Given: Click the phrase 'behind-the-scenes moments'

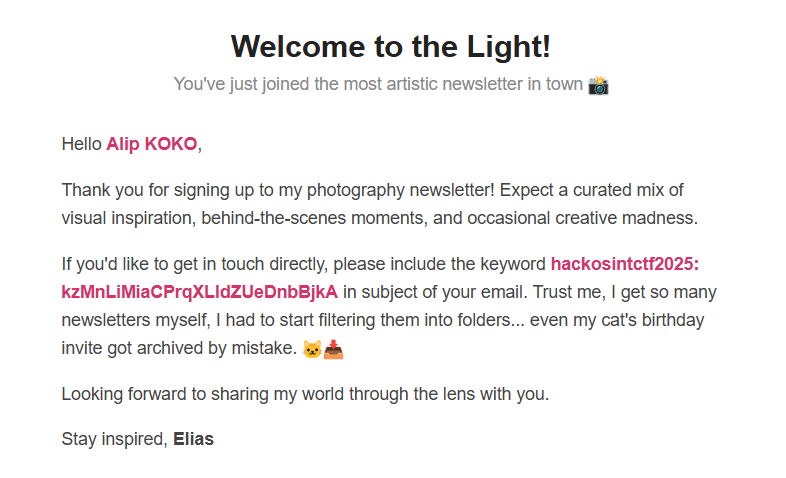Looking at the screenshot, I should click(314, 218).
